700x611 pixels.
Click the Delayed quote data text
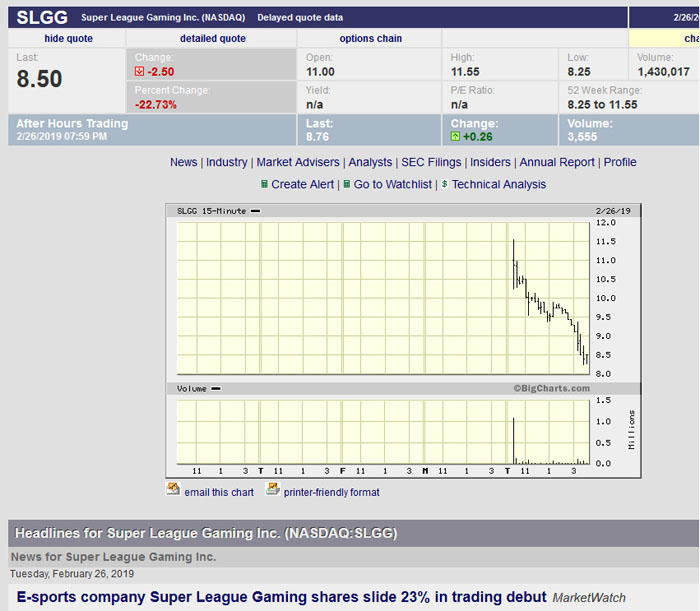(300, 17)
